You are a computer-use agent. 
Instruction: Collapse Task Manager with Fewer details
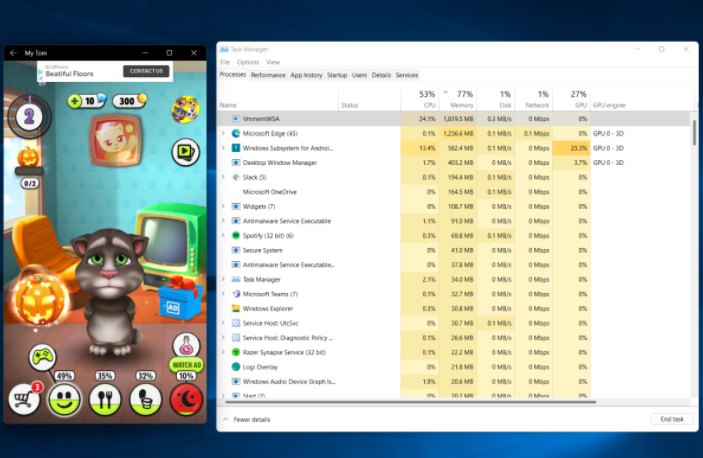[x=249, y=419]
